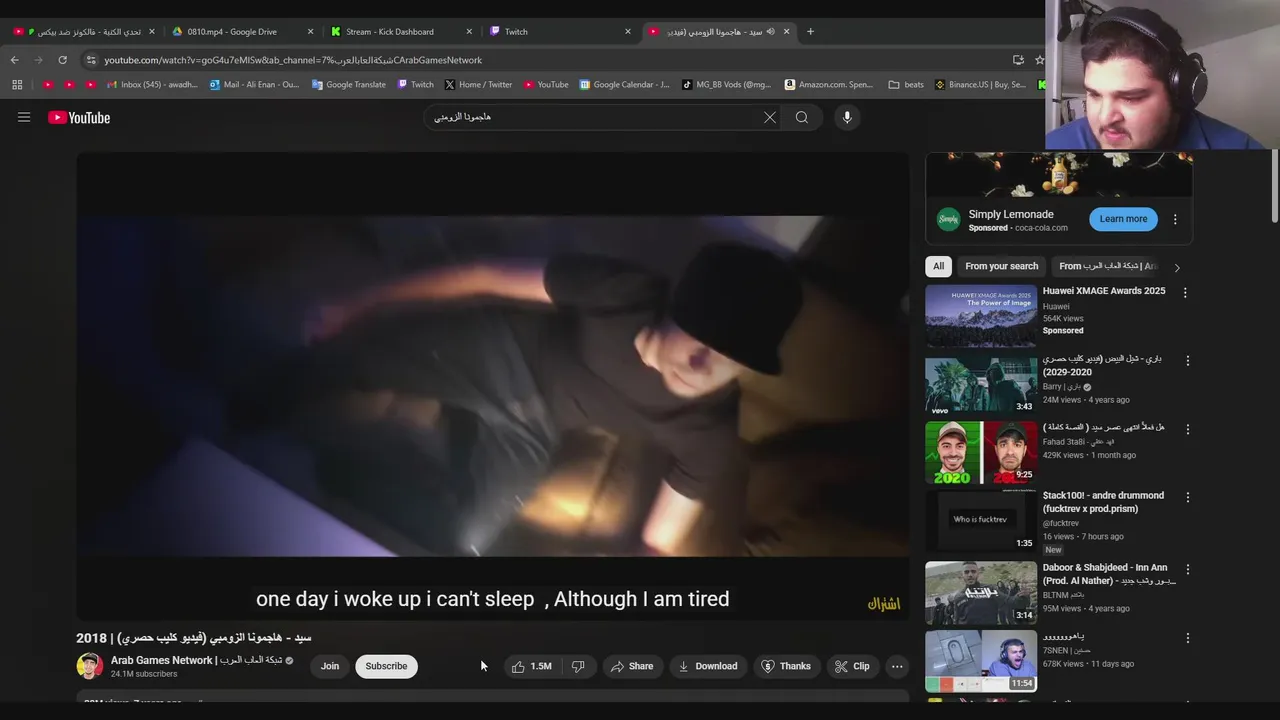Open options for the 7SNEN video
The height and width of the screenshot is (720, 1280).
pos(1187,638)
